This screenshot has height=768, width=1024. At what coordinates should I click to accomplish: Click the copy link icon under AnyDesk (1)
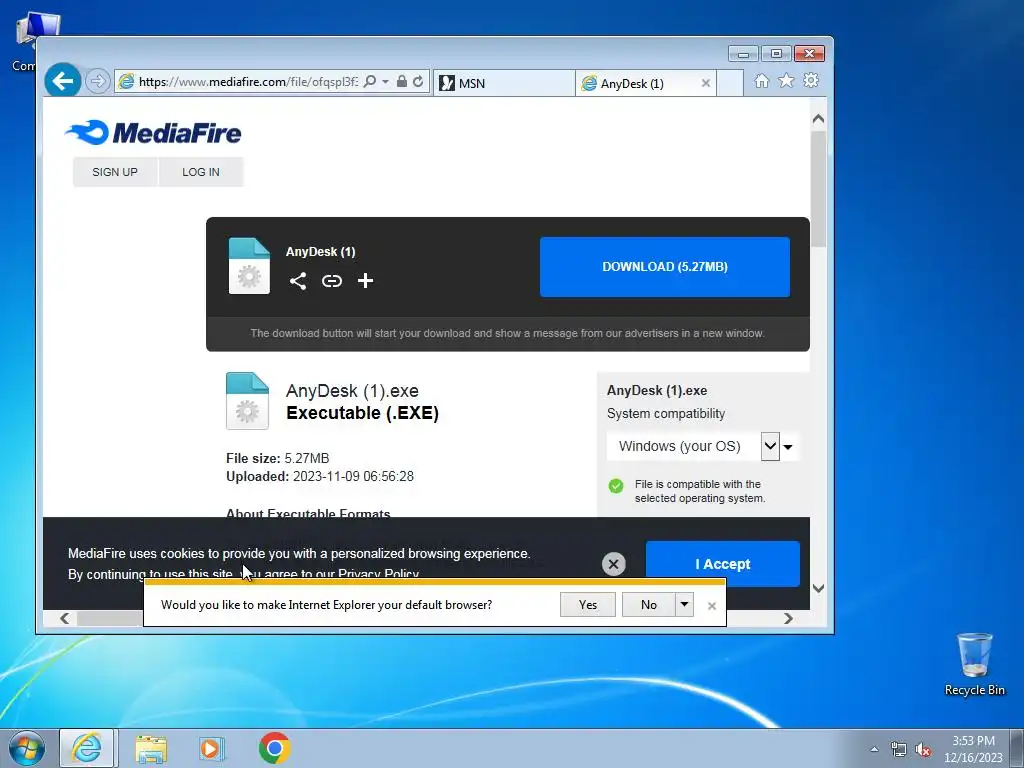tap(332, 281)
